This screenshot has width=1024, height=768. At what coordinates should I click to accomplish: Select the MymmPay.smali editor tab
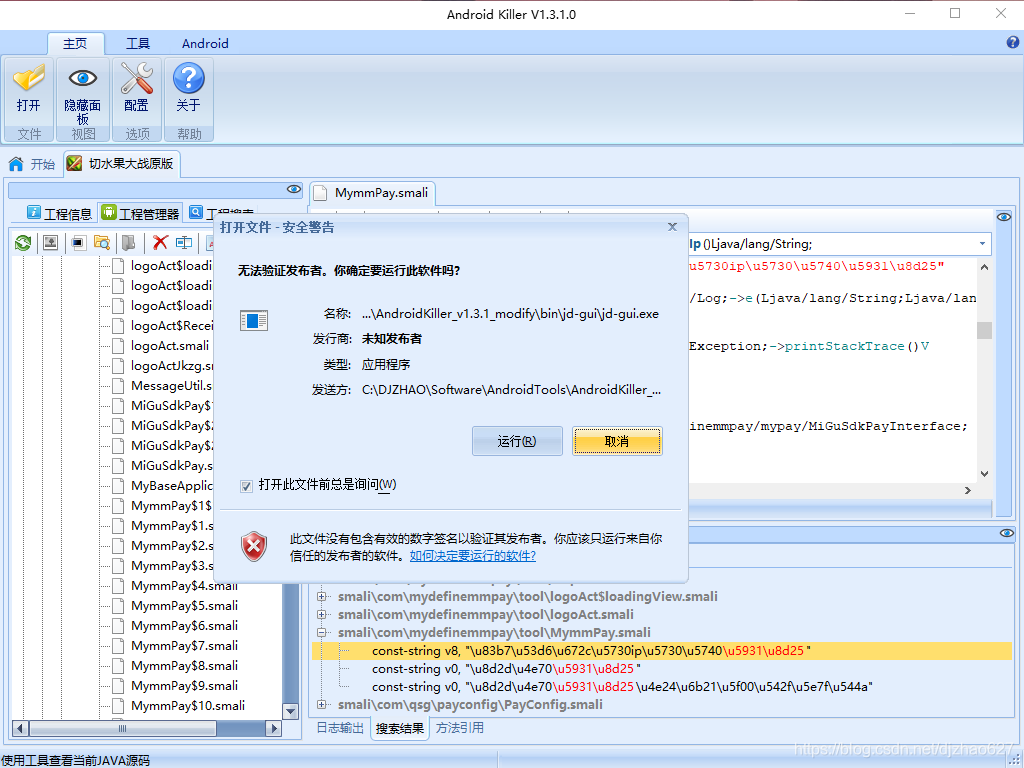[x=373, y=193]
